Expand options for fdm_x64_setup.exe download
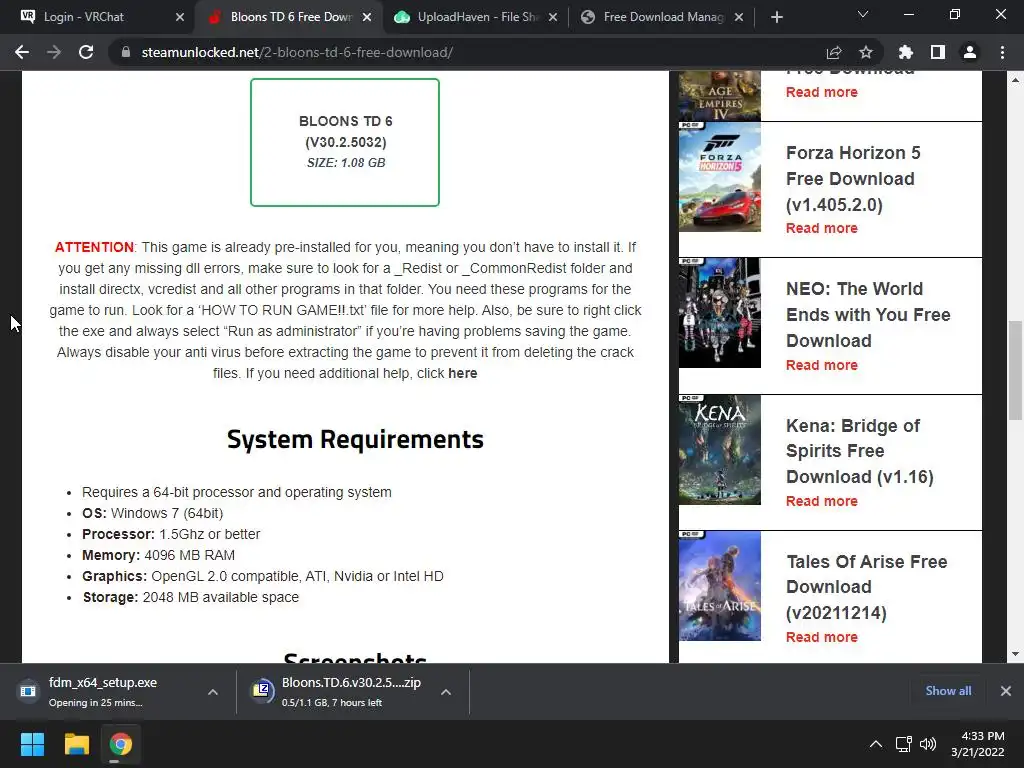1024x768 pixels. [x=213, y=692]
